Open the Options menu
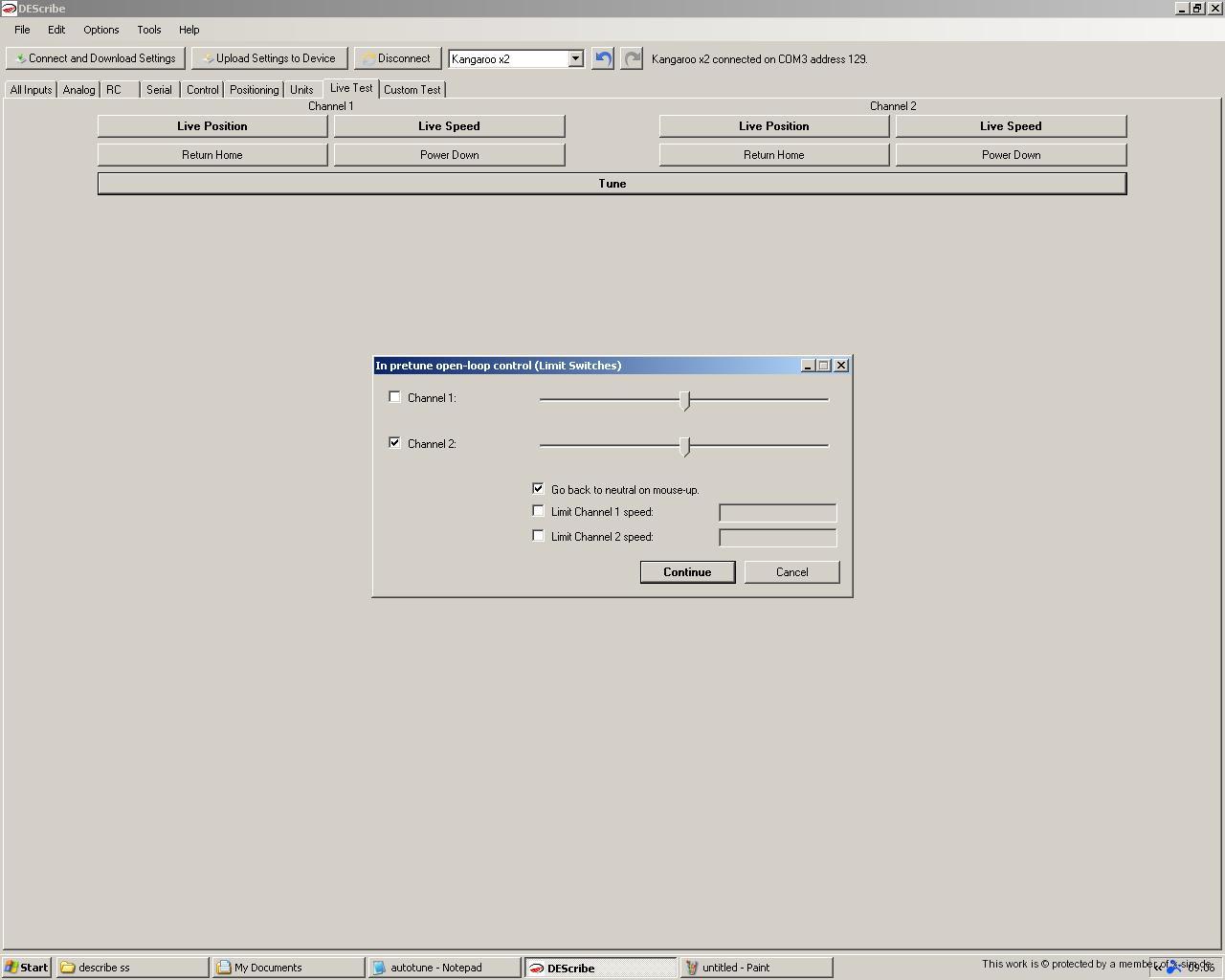This screenshot has width=1225, height=980. (100, 30)
